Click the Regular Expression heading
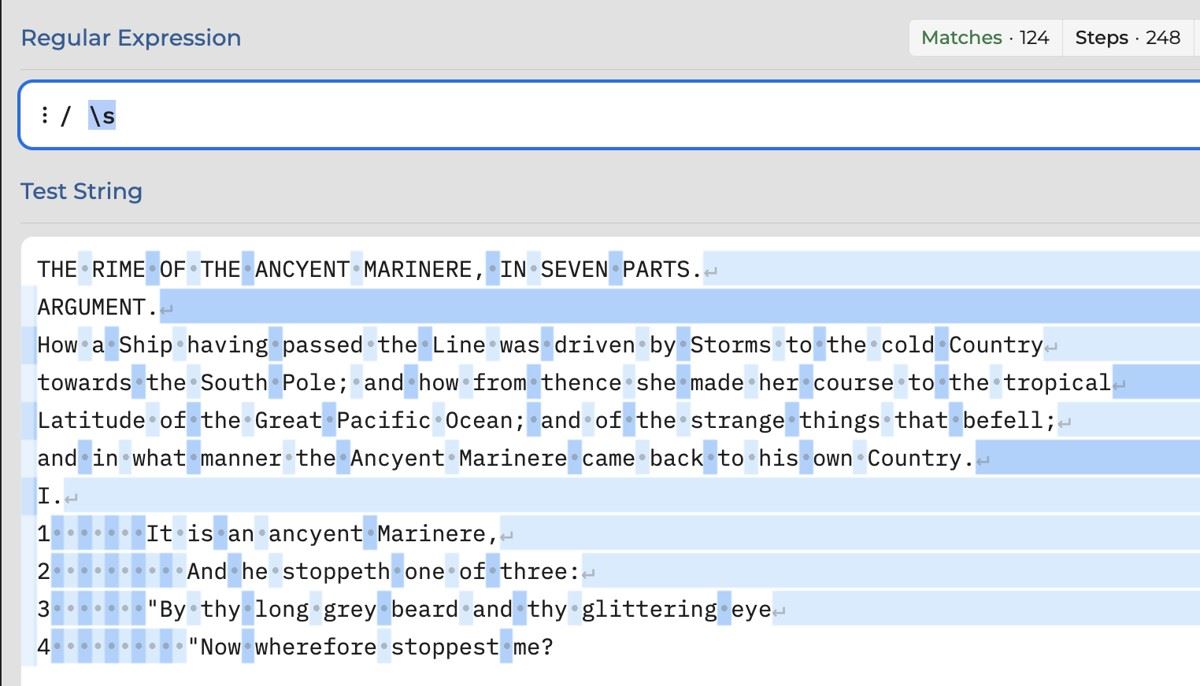Screen dimensions: 1200x686 [131, 38]
